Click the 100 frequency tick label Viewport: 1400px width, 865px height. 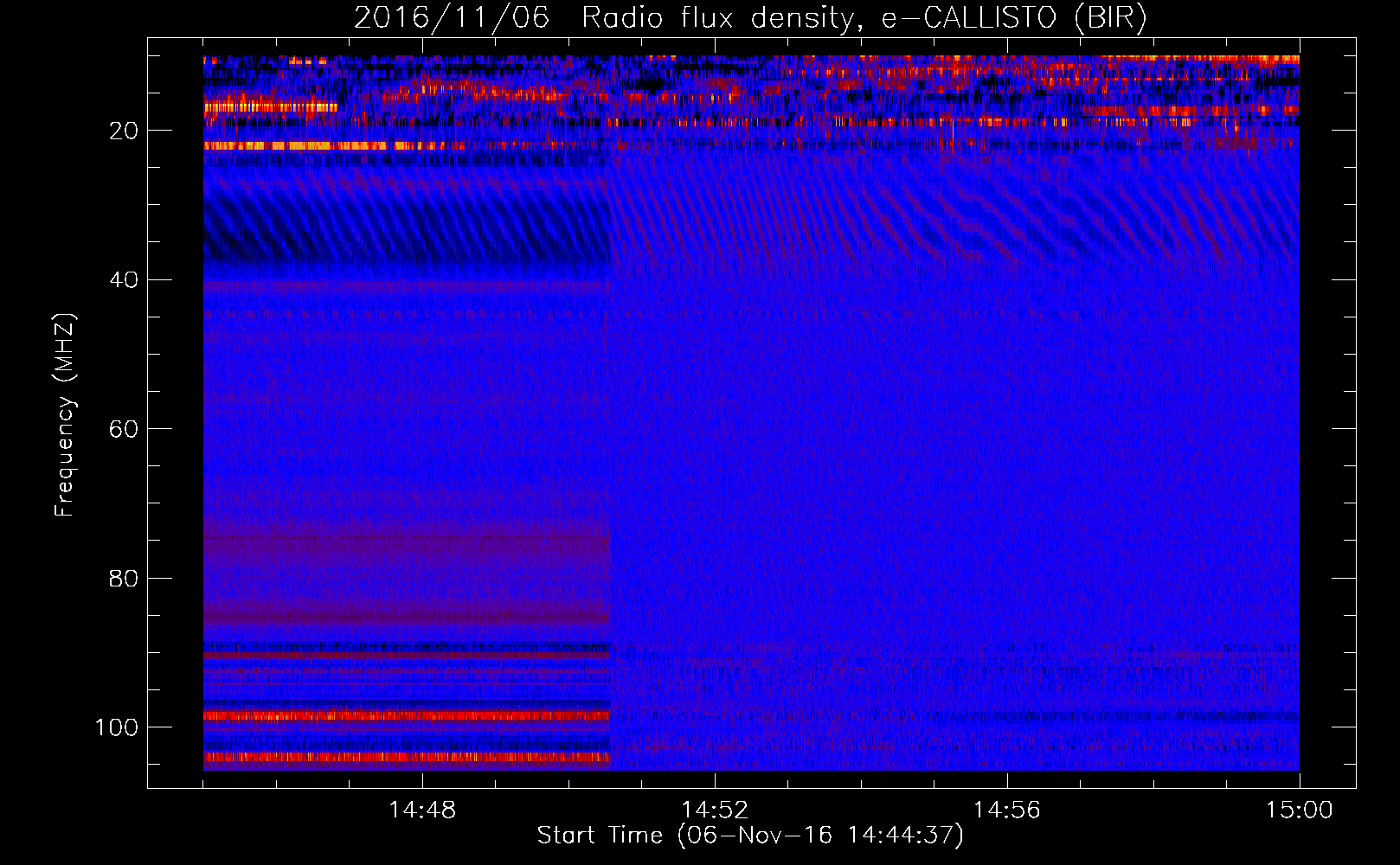click(117, 727)
